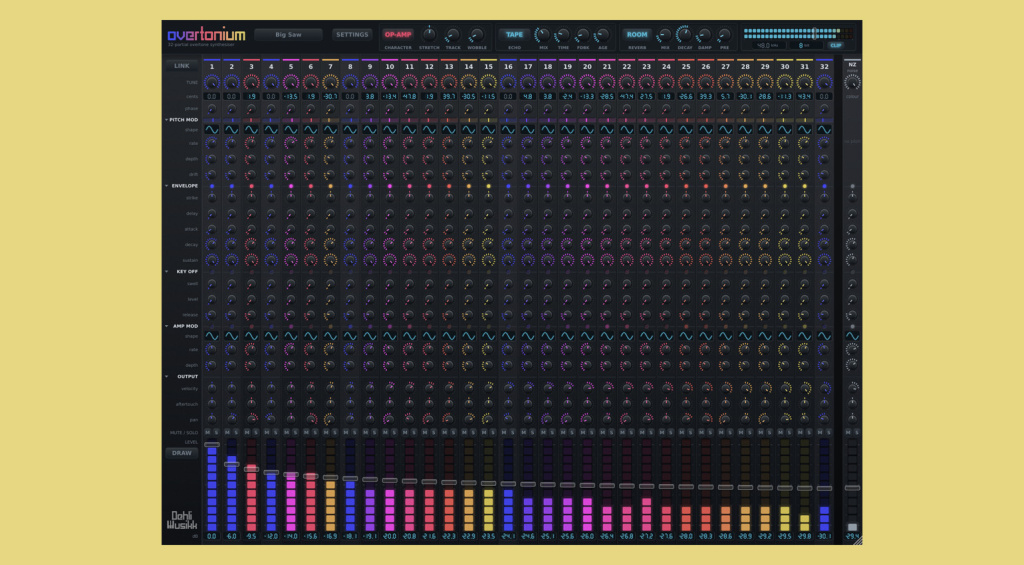Click the level fader of partial 1
The image size is (1024, 565).
212,445
